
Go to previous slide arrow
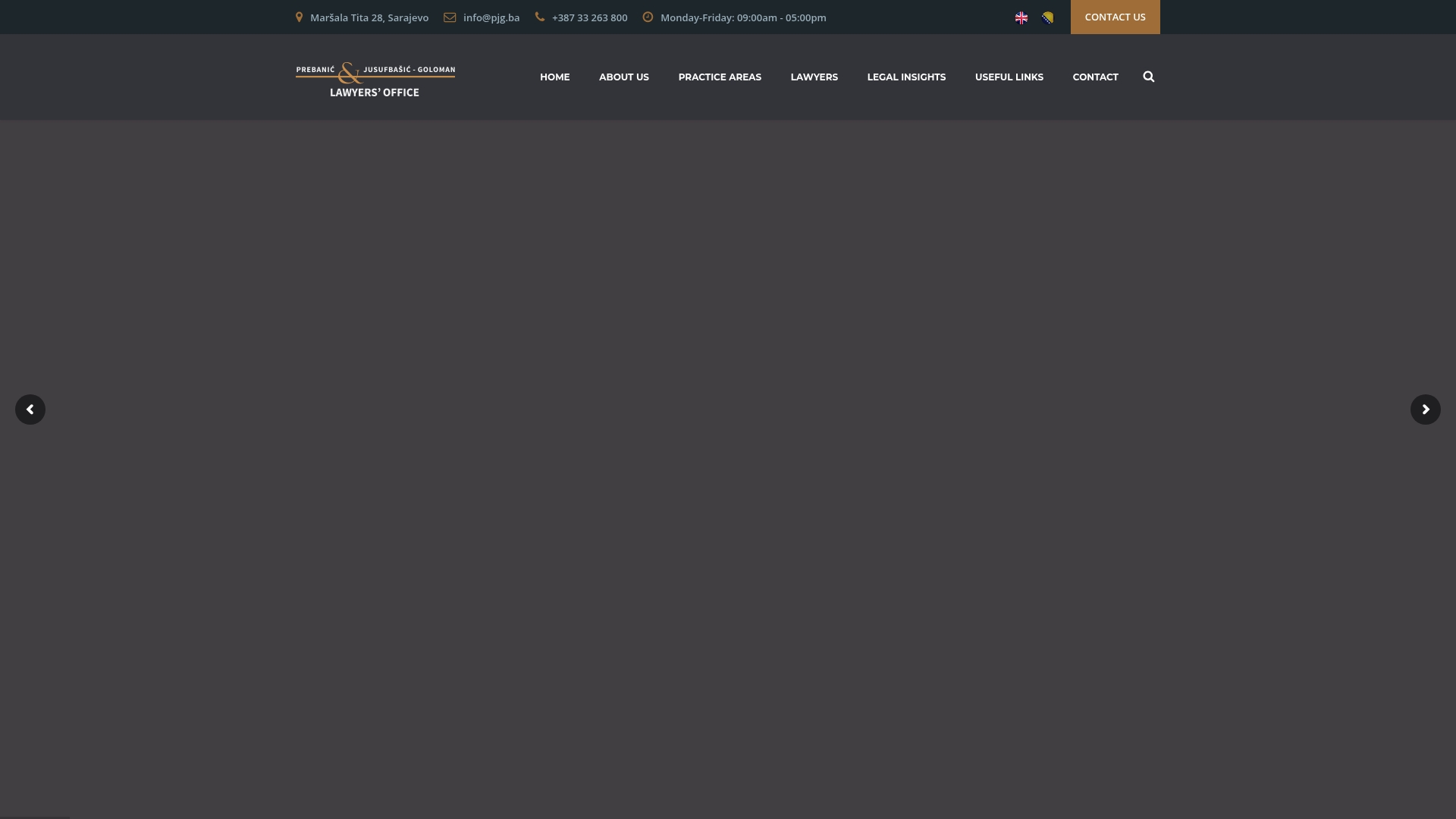click(30, 409)
